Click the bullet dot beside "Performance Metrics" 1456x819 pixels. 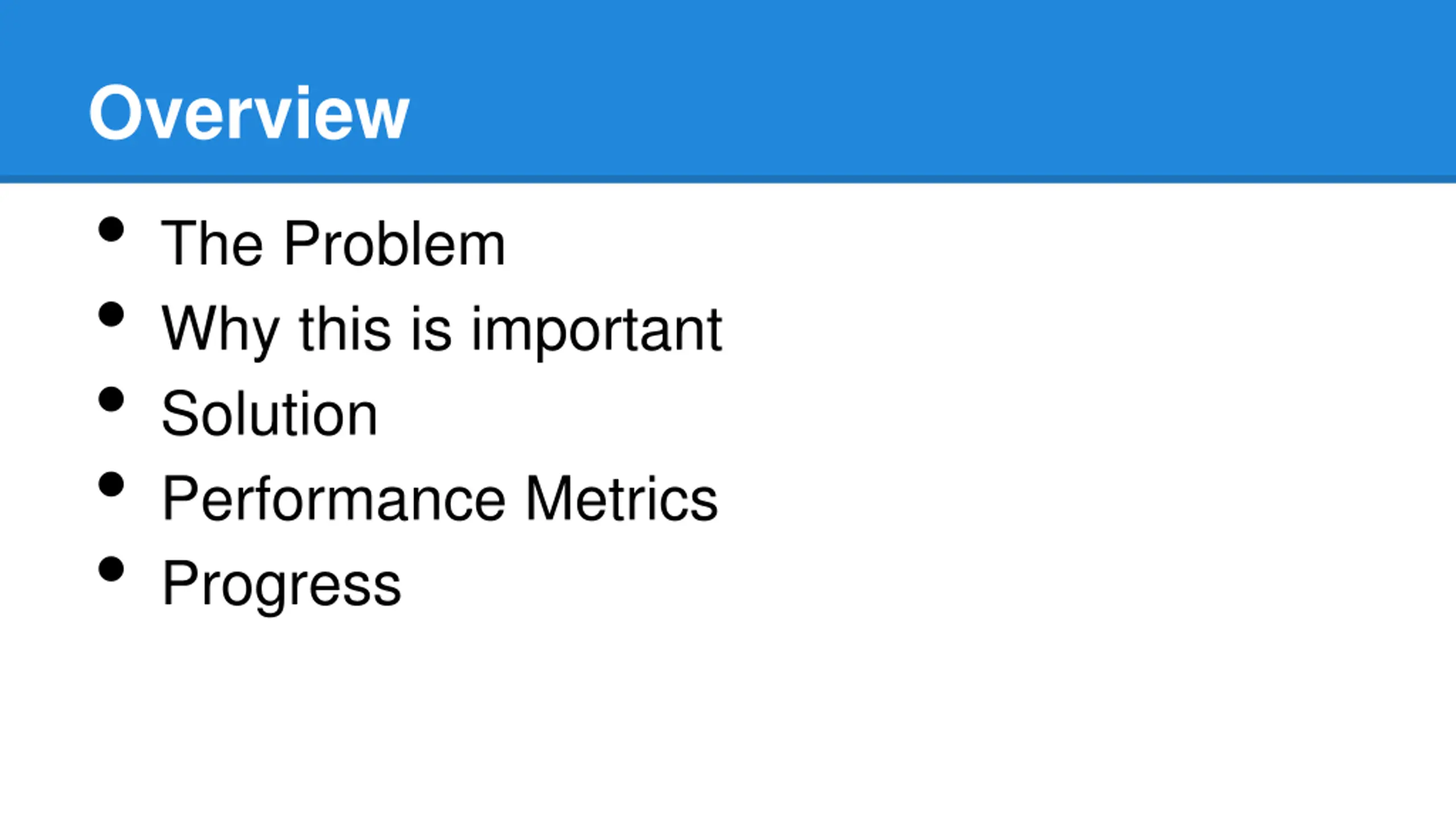click(111, 485)
